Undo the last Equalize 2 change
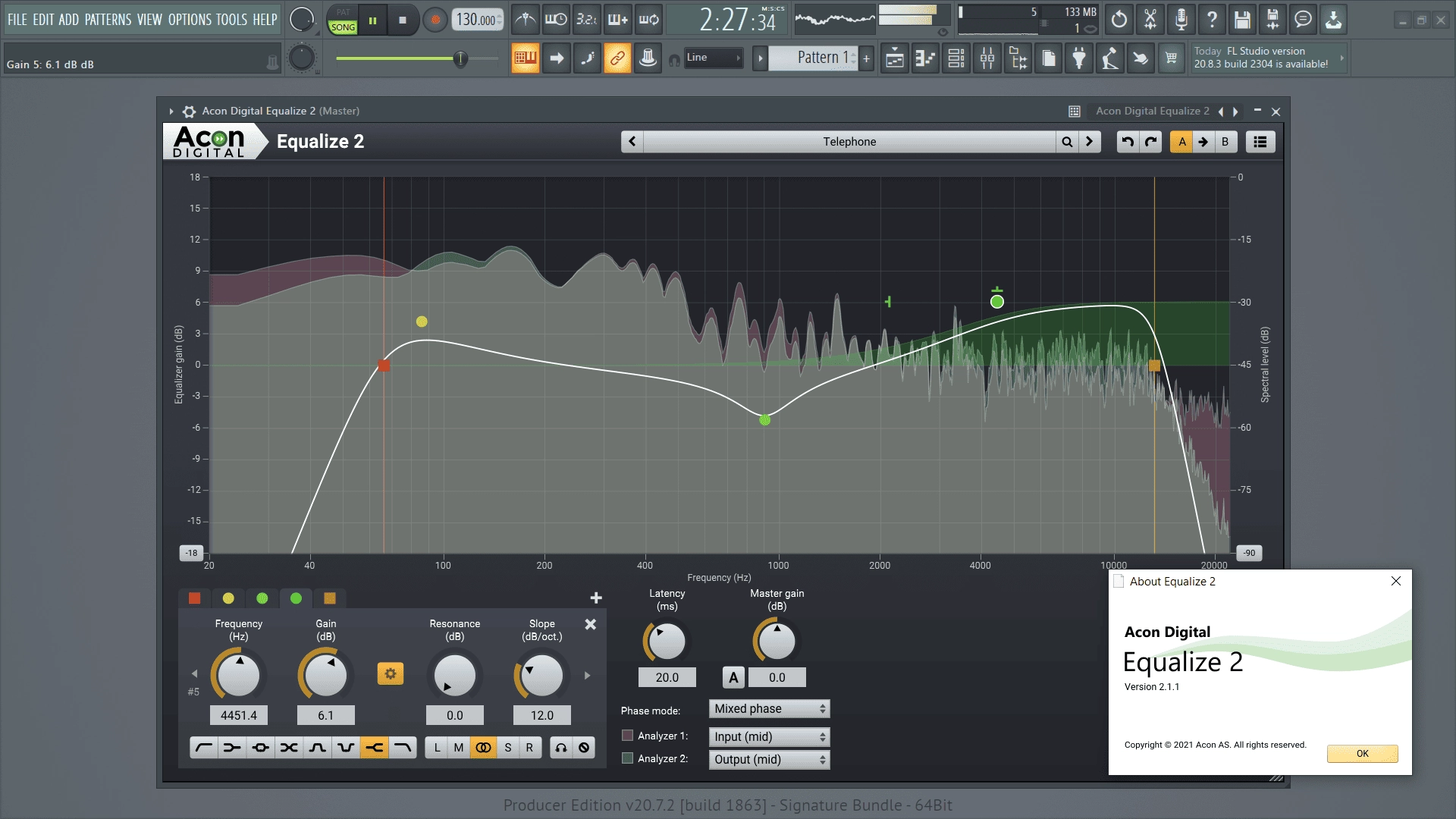The height and width of the screenshot is (819, 1456). tap(1128, 142)
